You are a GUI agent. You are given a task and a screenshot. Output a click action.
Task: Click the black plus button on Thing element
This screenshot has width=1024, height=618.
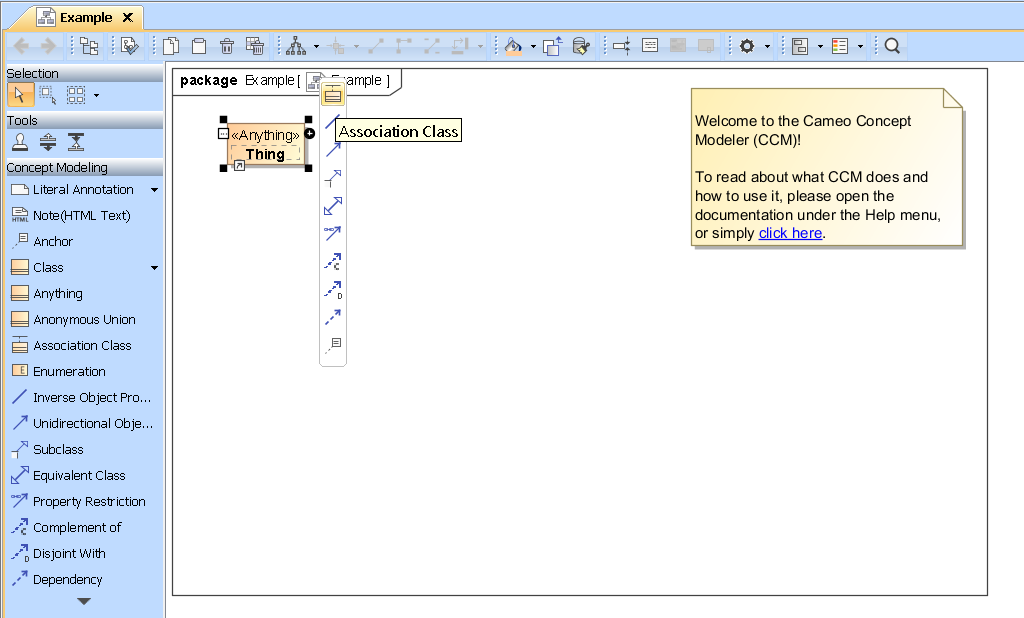[309, 134]
